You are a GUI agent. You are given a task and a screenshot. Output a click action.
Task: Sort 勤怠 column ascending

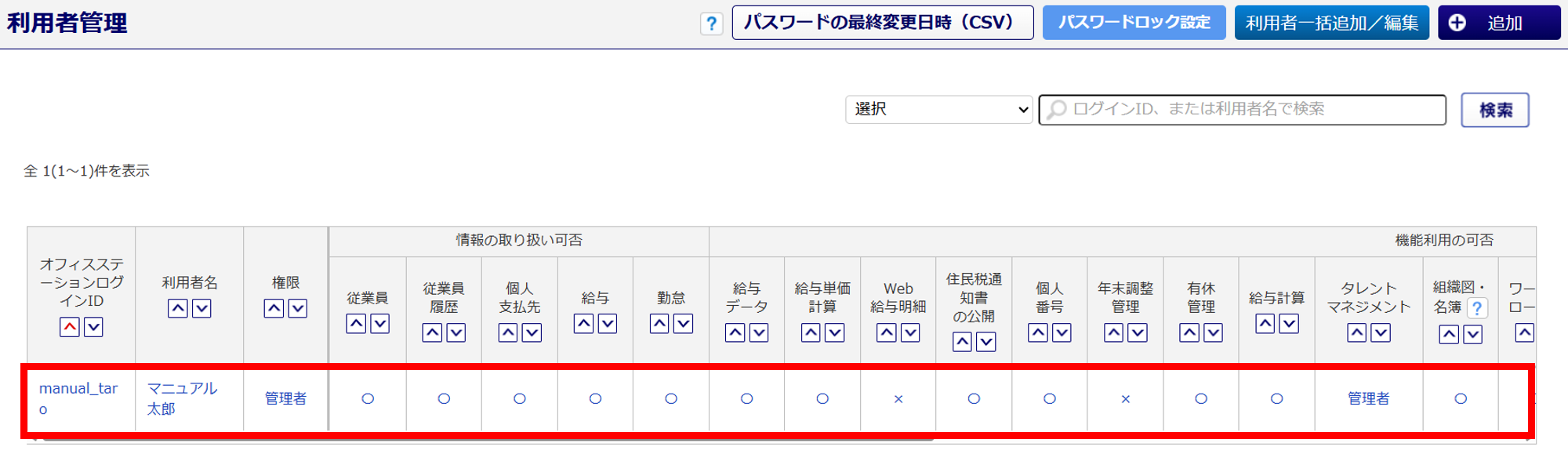tap(659, 323)
